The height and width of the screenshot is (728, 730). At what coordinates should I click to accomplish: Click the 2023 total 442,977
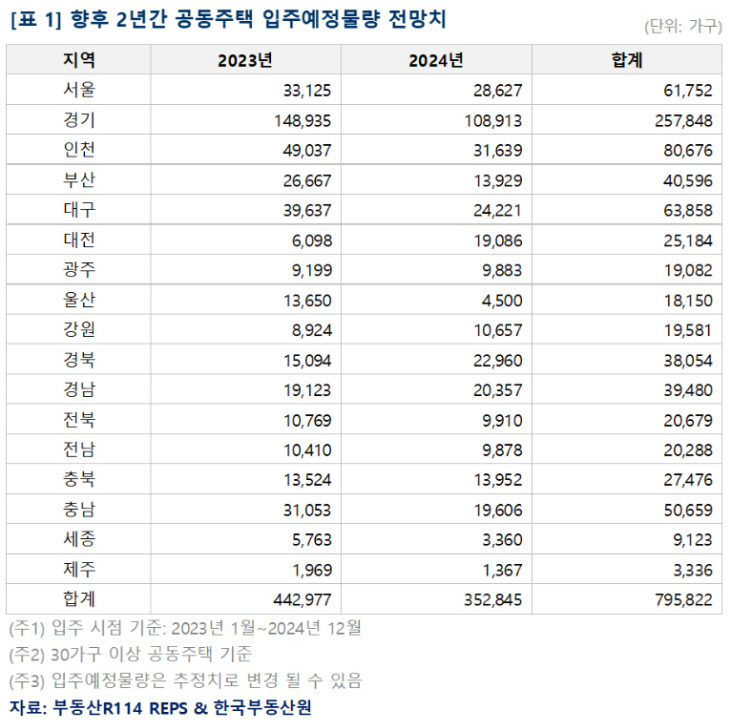point(303,600)
